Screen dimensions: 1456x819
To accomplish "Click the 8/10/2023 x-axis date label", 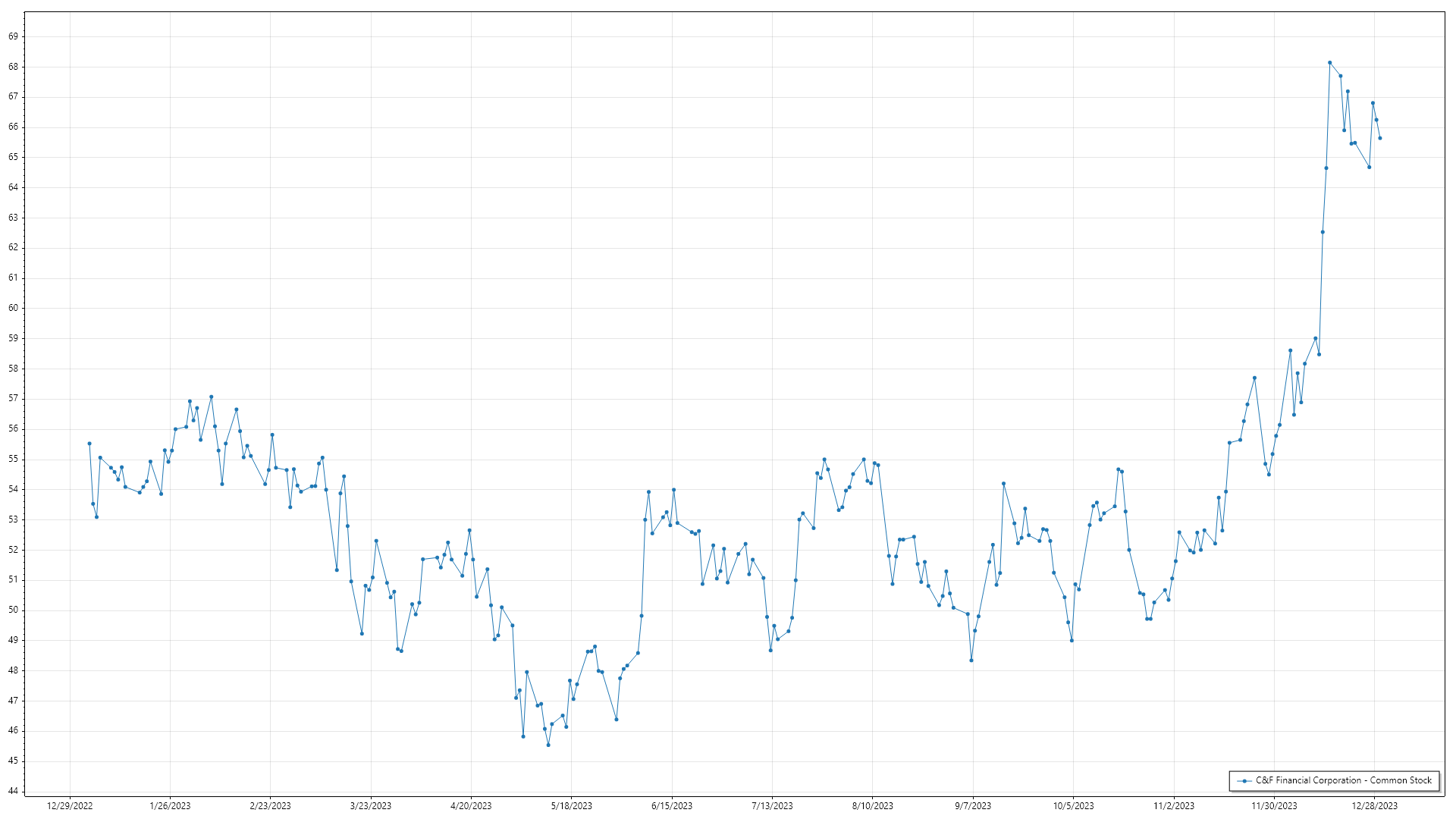I will click(872, 806).
